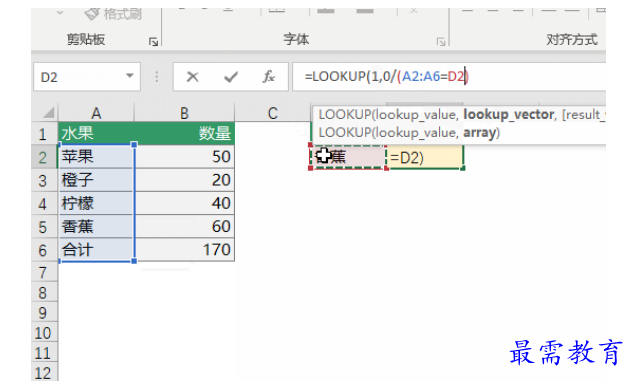The width and height of the screenshot is (631, 384).
Task: Expand dropdown arrow beside Format Painter
Action: (x=60, y=13)
